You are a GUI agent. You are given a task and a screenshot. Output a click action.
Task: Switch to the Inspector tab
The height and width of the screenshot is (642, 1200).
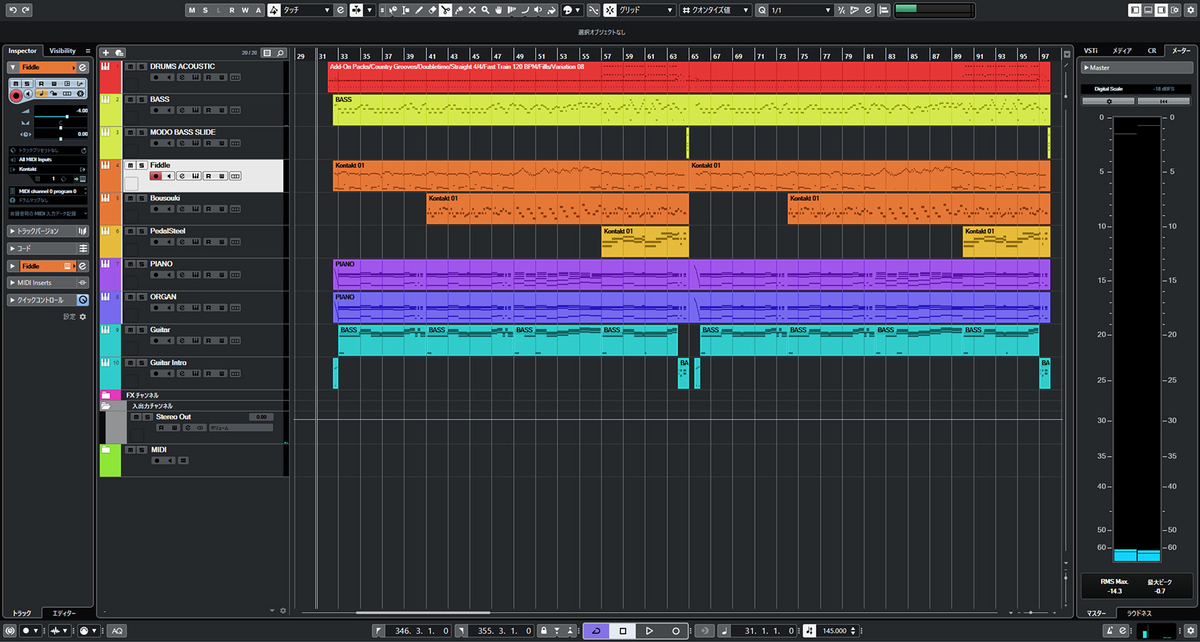point(23,50)
